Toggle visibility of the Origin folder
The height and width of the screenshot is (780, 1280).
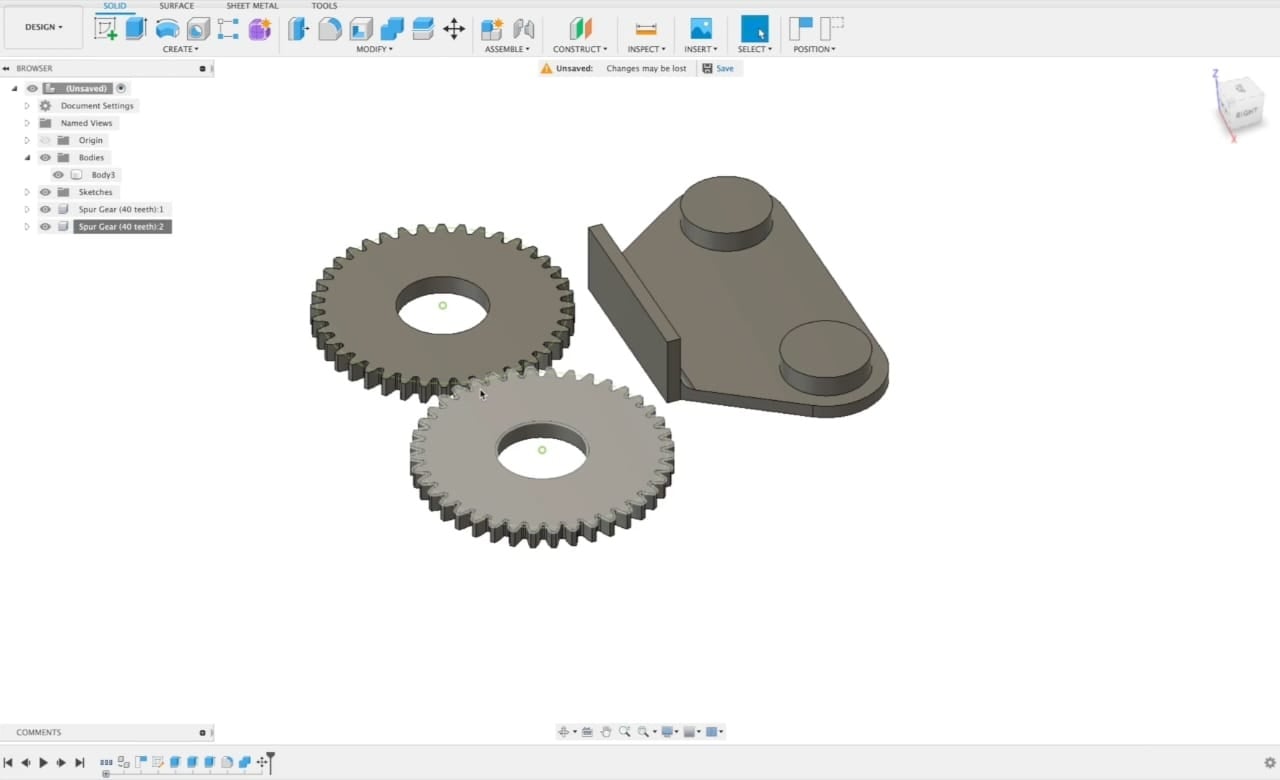pos(45,140)
